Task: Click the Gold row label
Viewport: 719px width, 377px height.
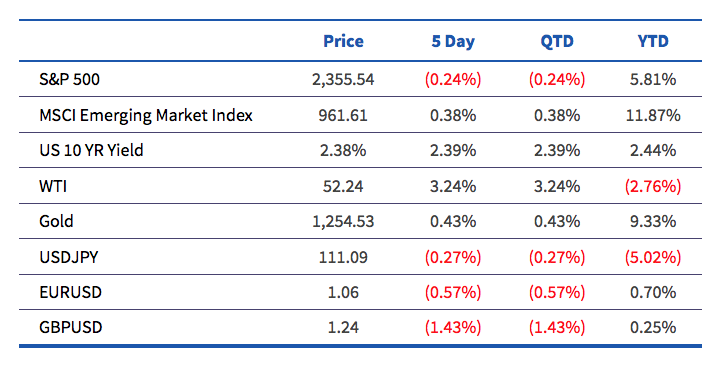Action: point(56,222)
